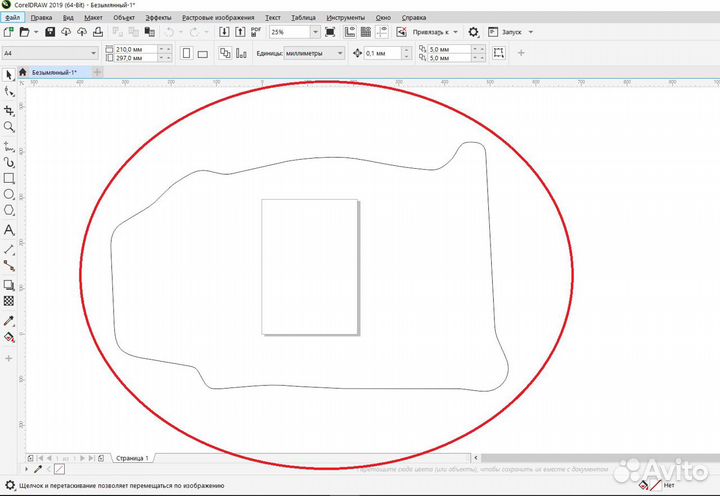Select the Drop Shadow tool

point(9,285)
